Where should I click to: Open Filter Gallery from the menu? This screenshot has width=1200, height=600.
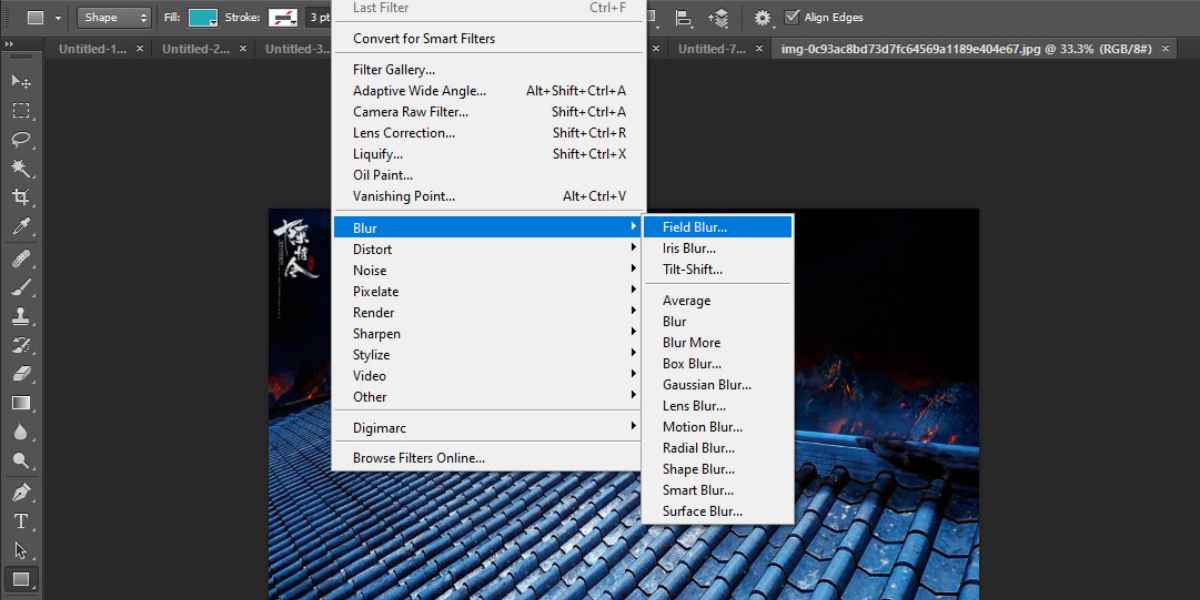click(x=394, y=70)
